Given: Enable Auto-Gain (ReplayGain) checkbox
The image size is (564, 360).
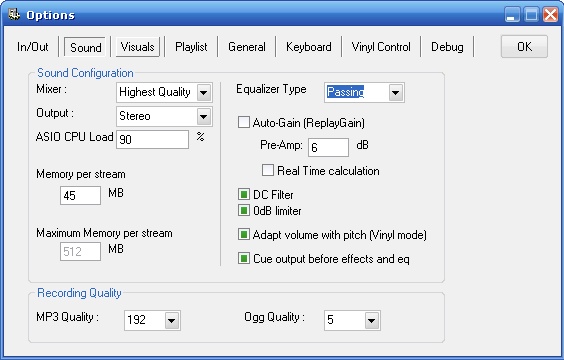Looking at the screenshot, I should (x=244, y=122).
